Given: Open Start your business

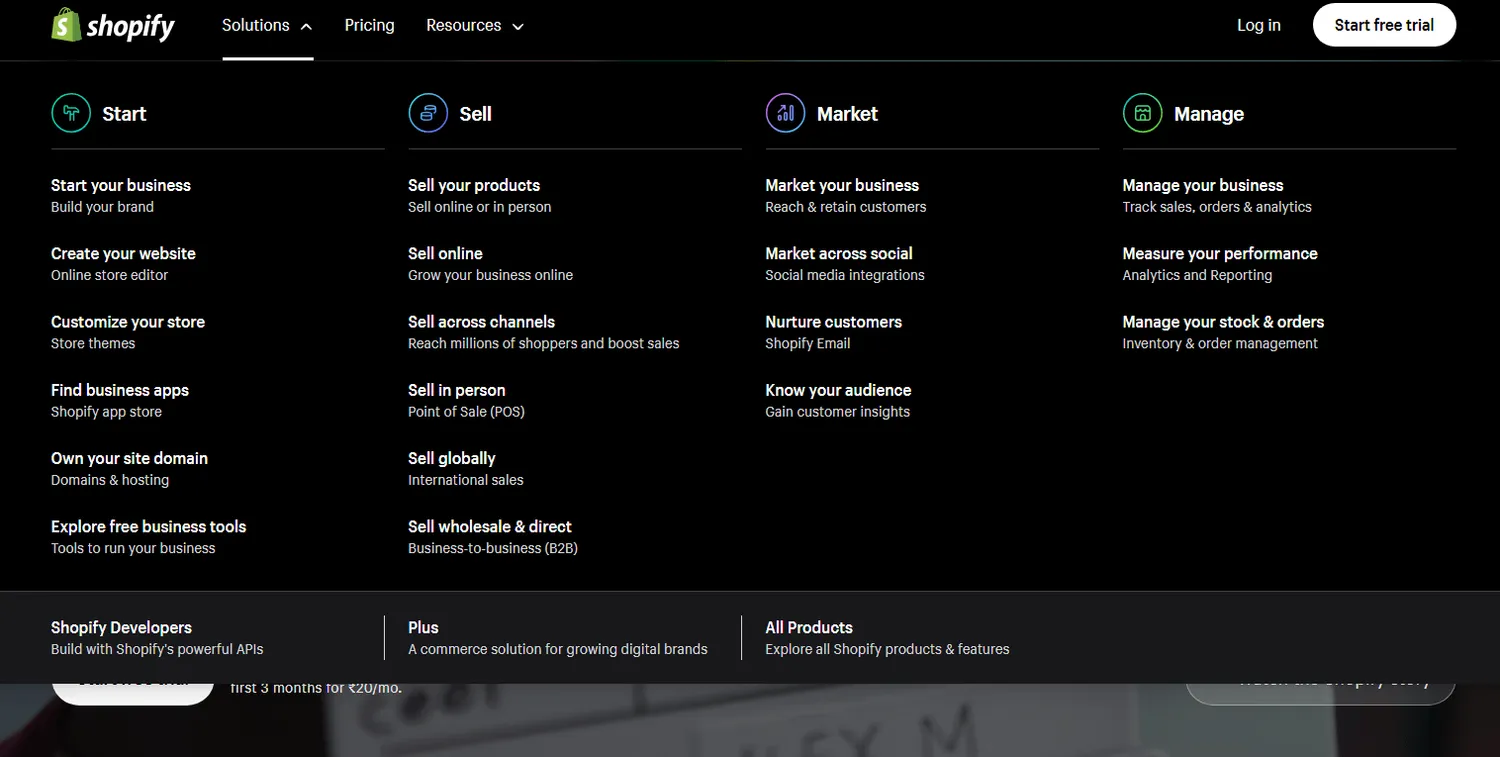Looking at the screenshot, I should pos(121,185).
